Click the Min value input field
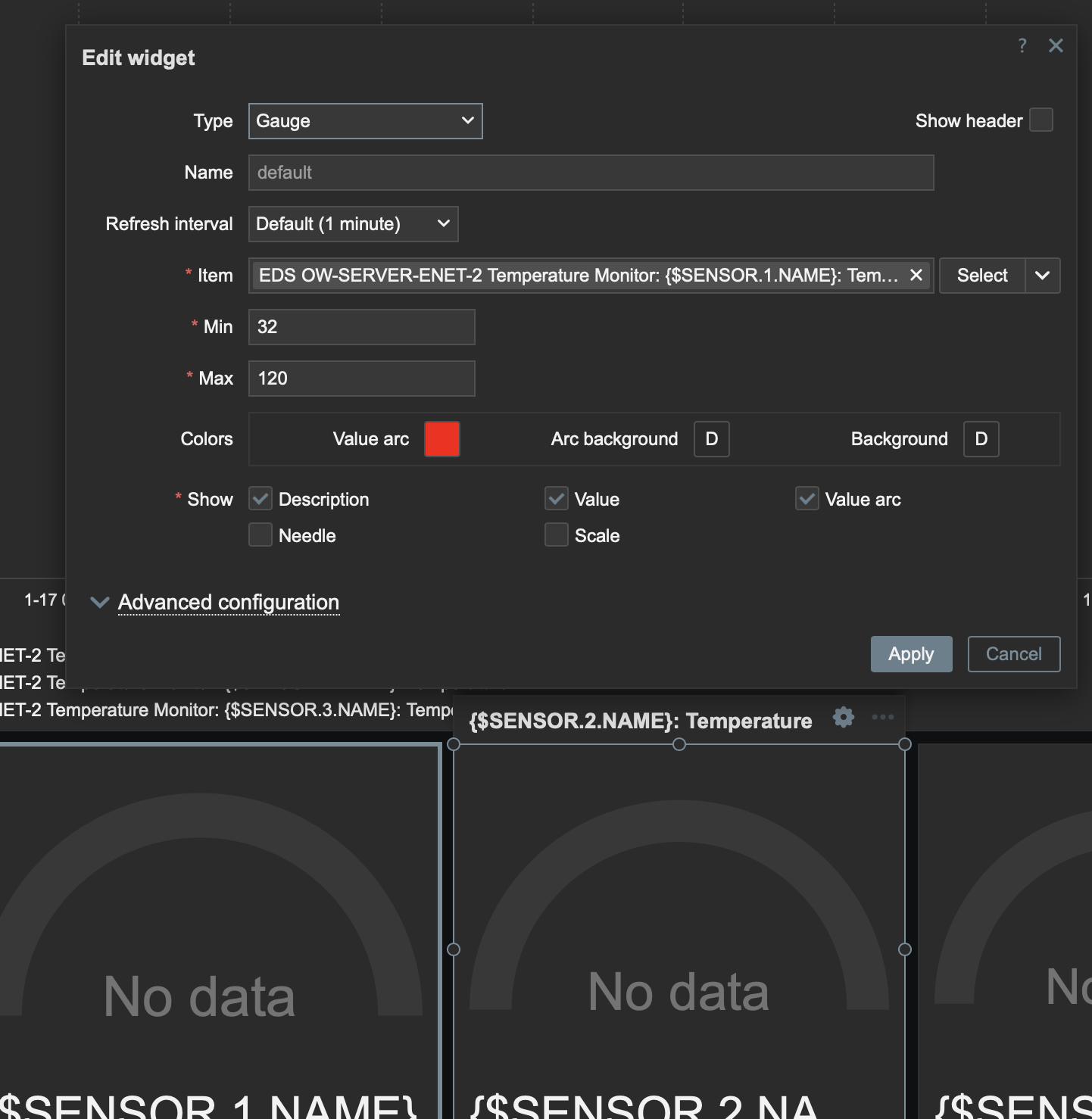Image resolution: width=1092 pixels, height=1119 pixels. 361,327
